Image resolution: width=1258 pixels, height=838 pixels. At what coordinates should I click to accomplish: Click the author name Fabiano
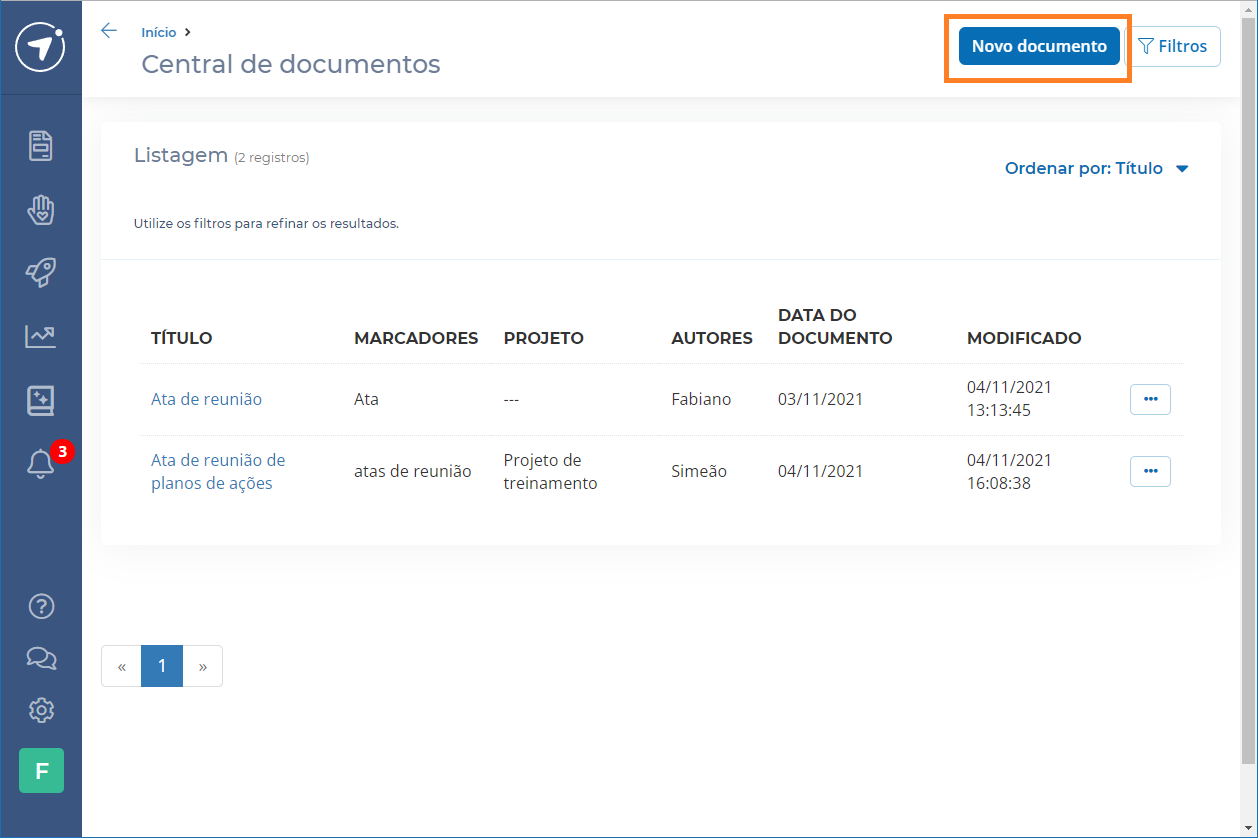click(701, 399)
